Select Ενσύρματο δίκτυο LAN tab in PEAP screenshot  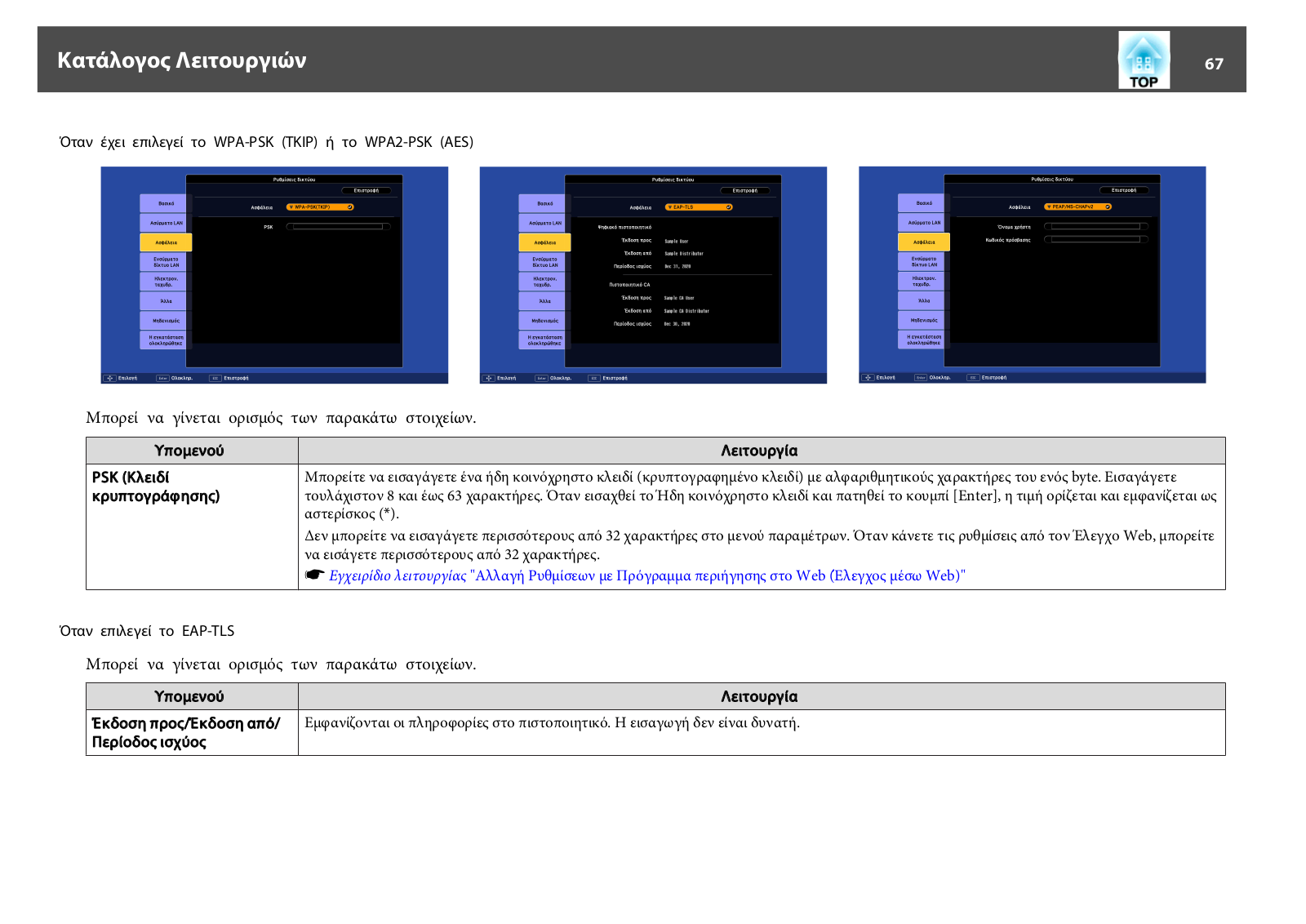tap(924, 261)
